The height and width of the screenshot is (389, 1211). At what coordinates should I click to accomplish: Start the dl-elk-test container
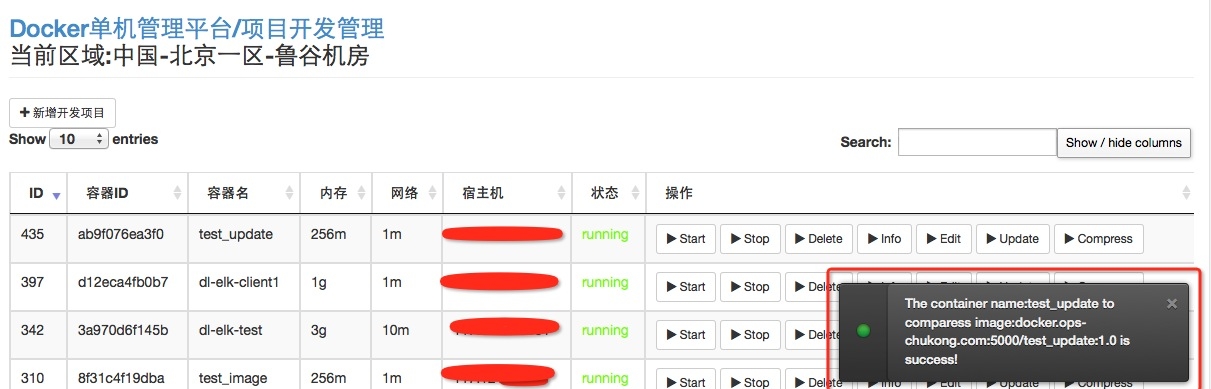click(x=685, y=334)
